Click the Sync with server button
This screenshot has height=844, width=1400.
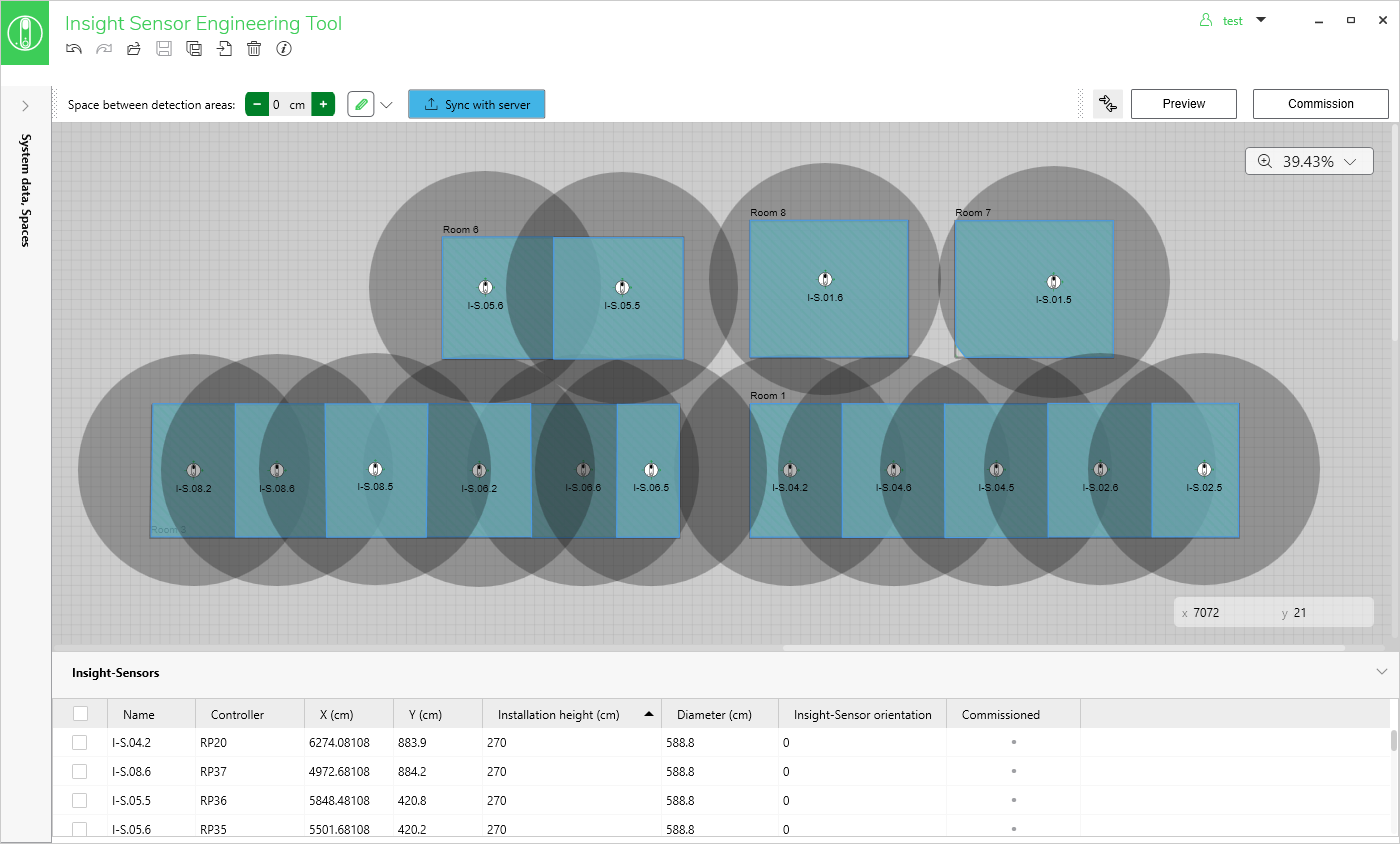(x=476, y=104)
